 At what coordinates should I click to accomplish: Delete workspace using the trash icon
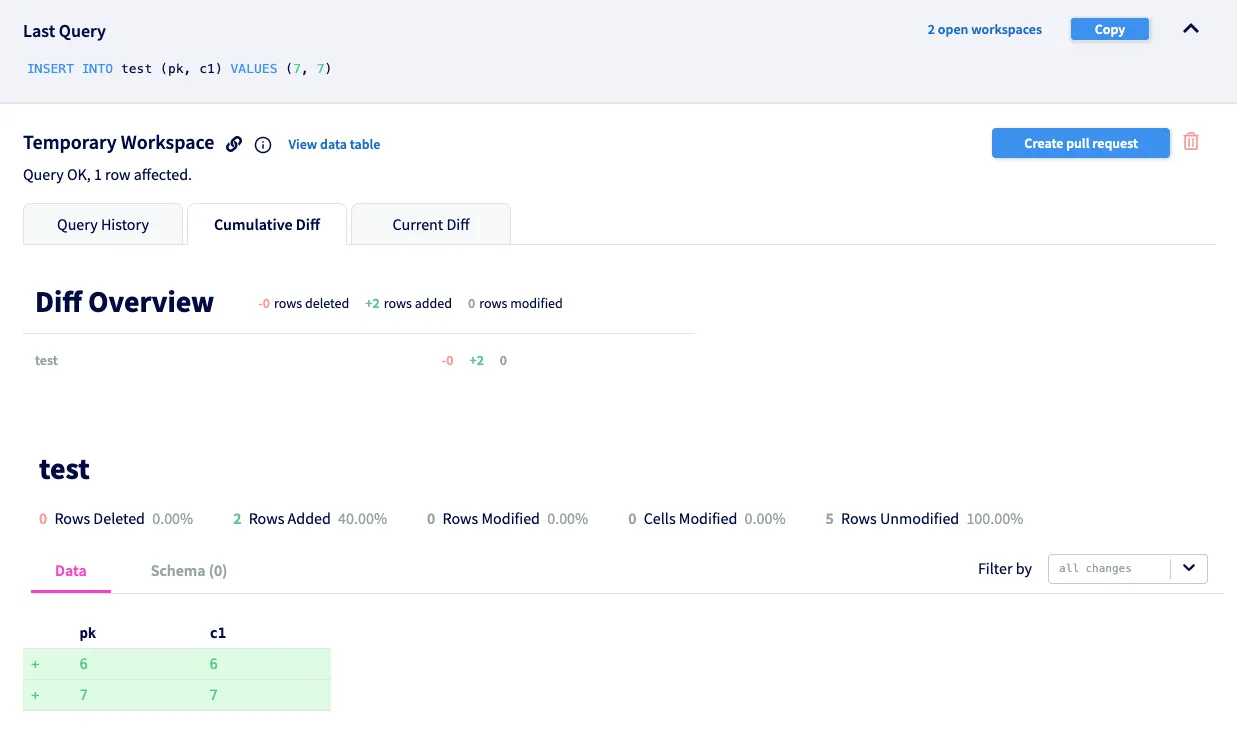[x=1190, y=141]
